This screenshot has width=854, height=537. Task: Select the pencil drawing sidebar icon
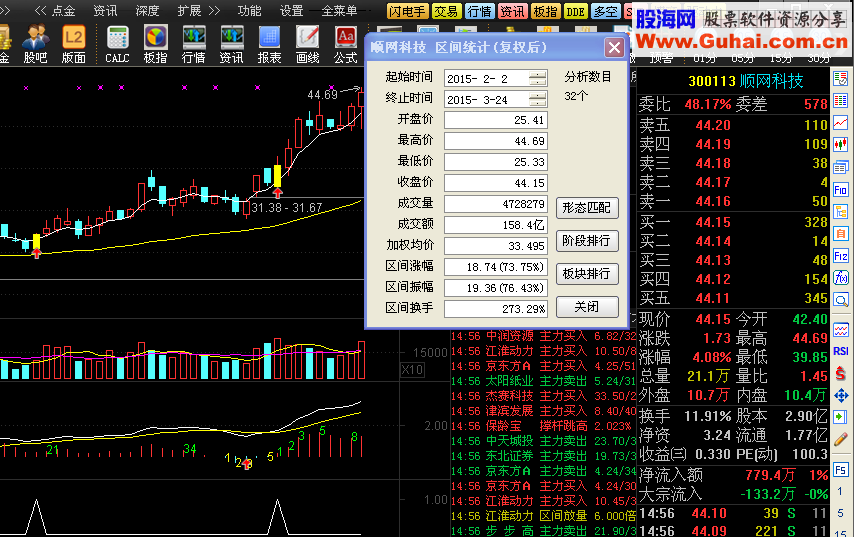pyautogui.click(x=841, y=439)
